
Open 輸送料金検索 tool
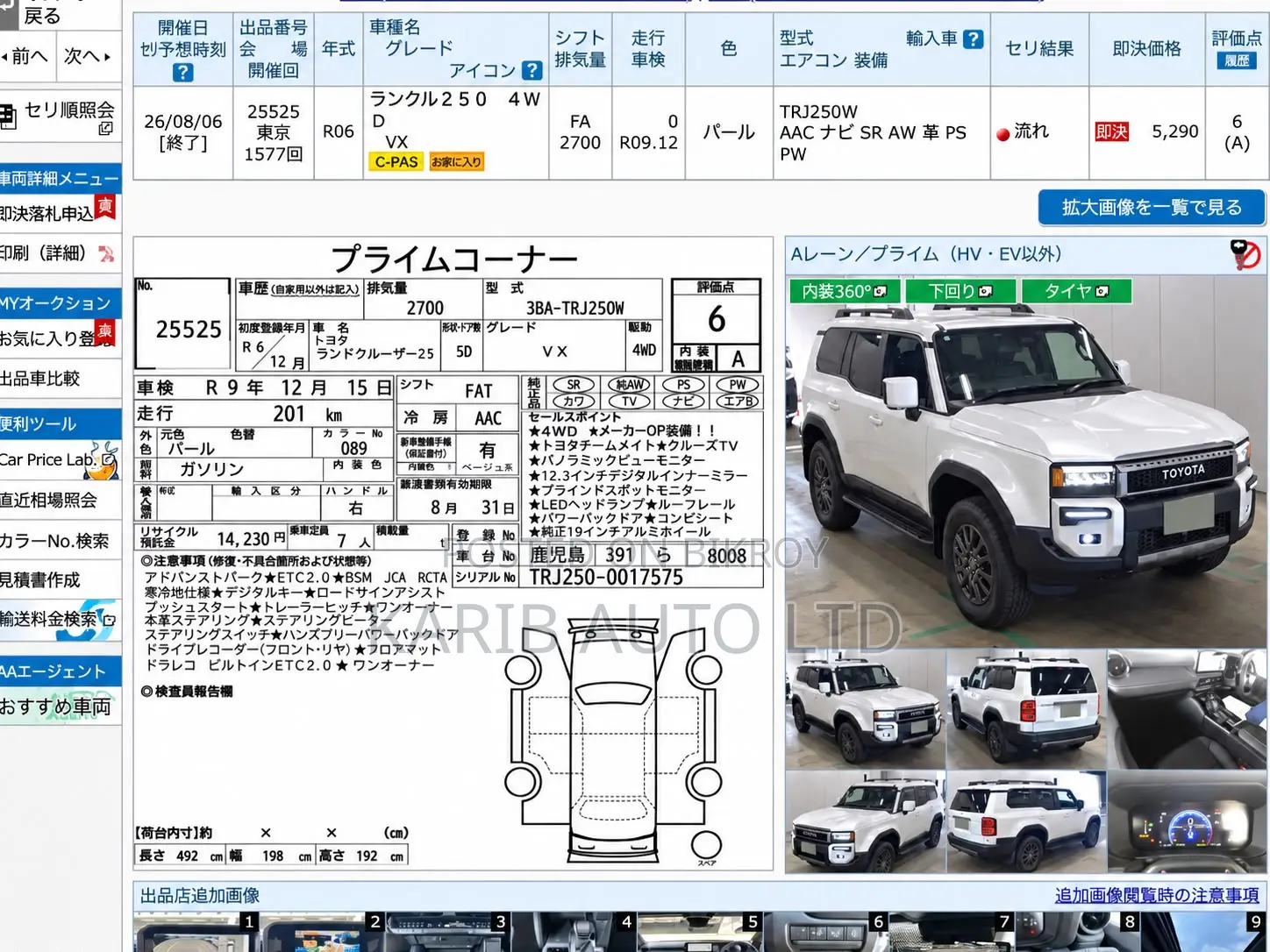click(47, 619)
